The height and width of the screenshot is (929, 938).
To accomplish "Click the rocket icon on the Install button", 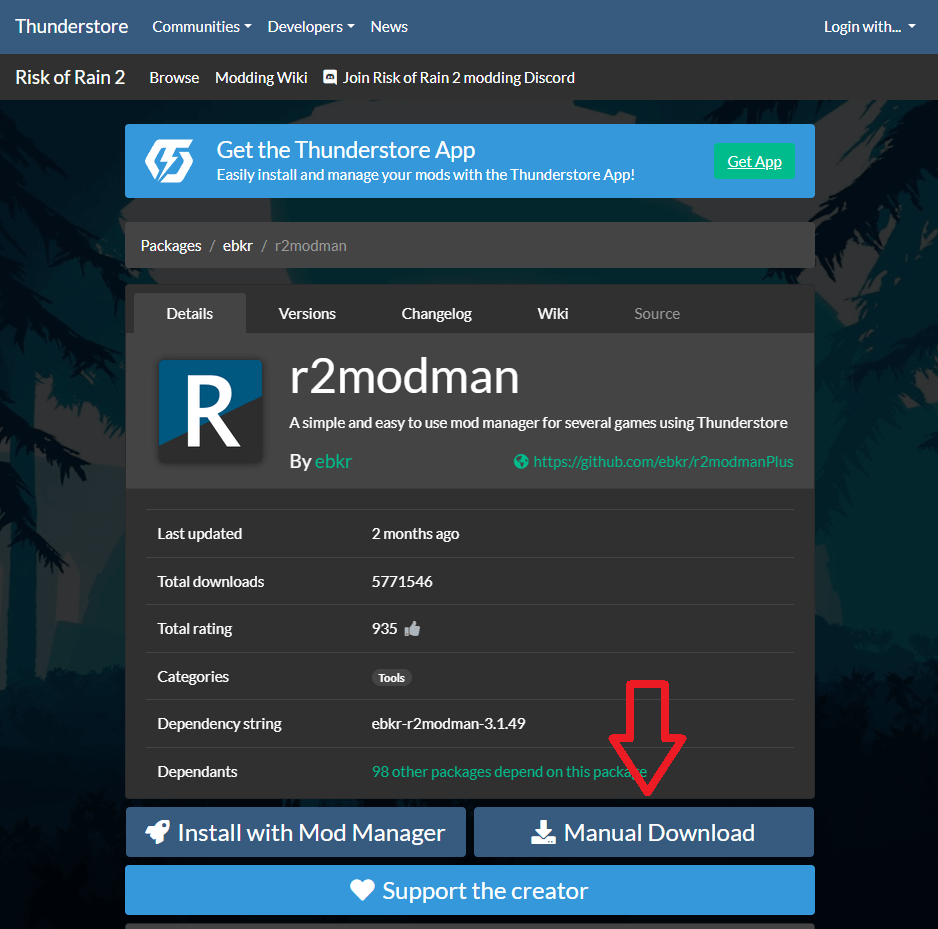I will coord(157,833).
